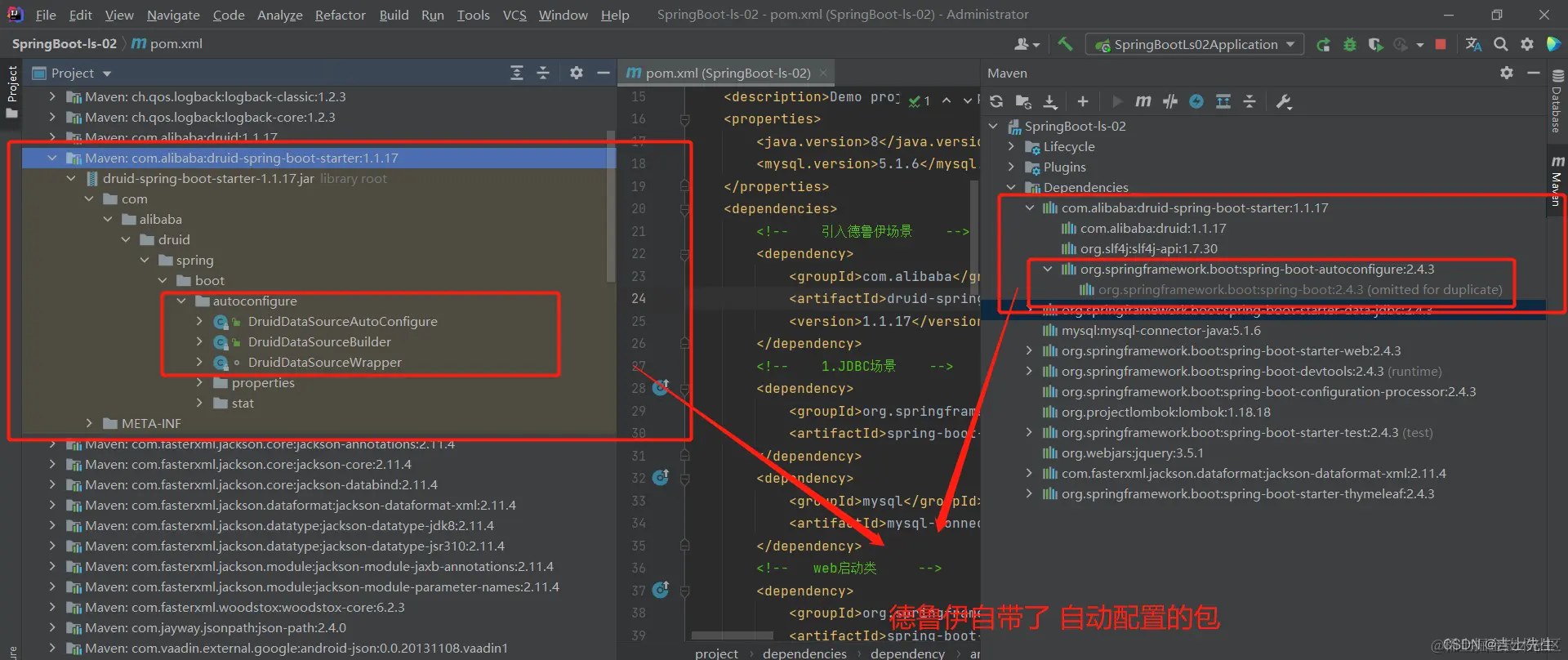The height and width of the screenshot is (660, 1568).
Task: Collapse spring-boot-autoconfigure:2.4.3 dependency
Action: click(x=1048, y=269)
